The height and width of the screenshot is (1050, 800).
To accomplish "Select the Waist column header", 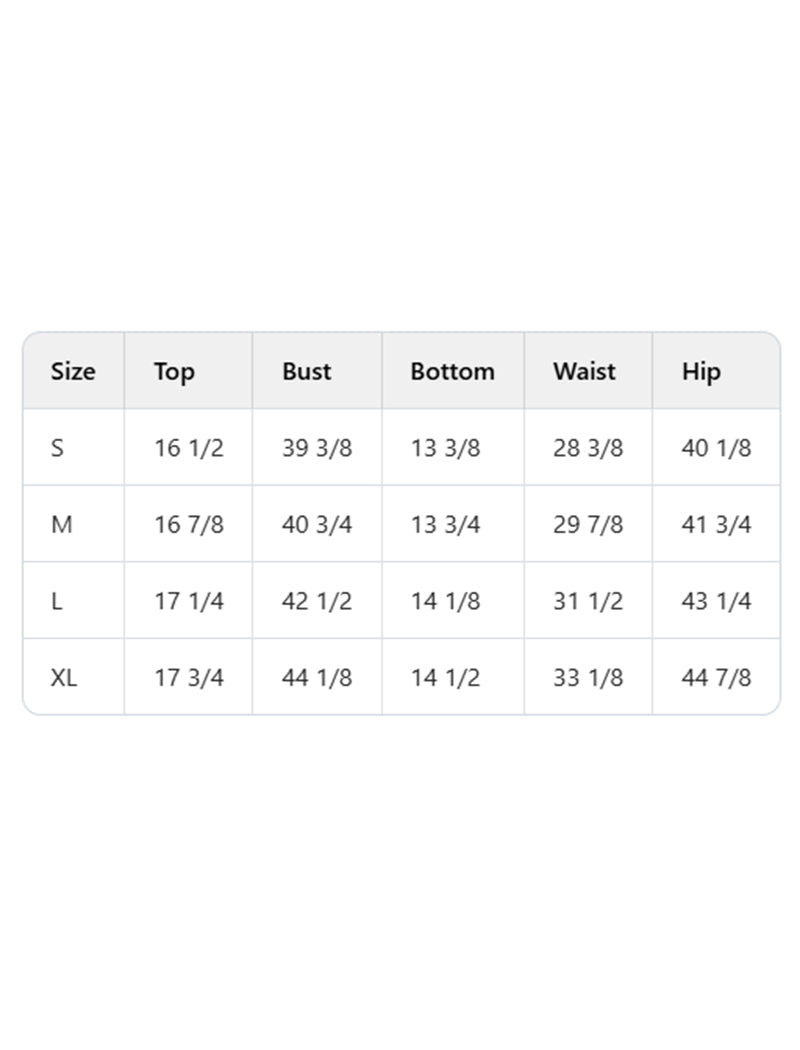I will (x=584, y=371).
